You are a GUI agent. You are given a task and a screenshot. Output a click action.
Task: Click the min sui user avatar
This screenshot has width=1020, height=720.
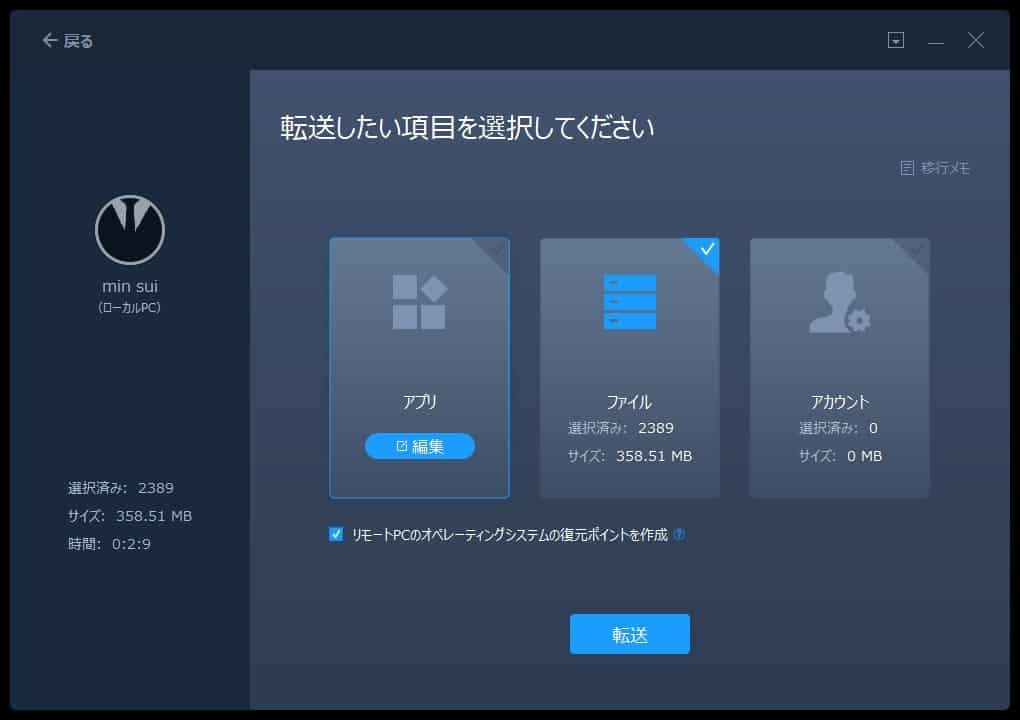click(130, 230)
